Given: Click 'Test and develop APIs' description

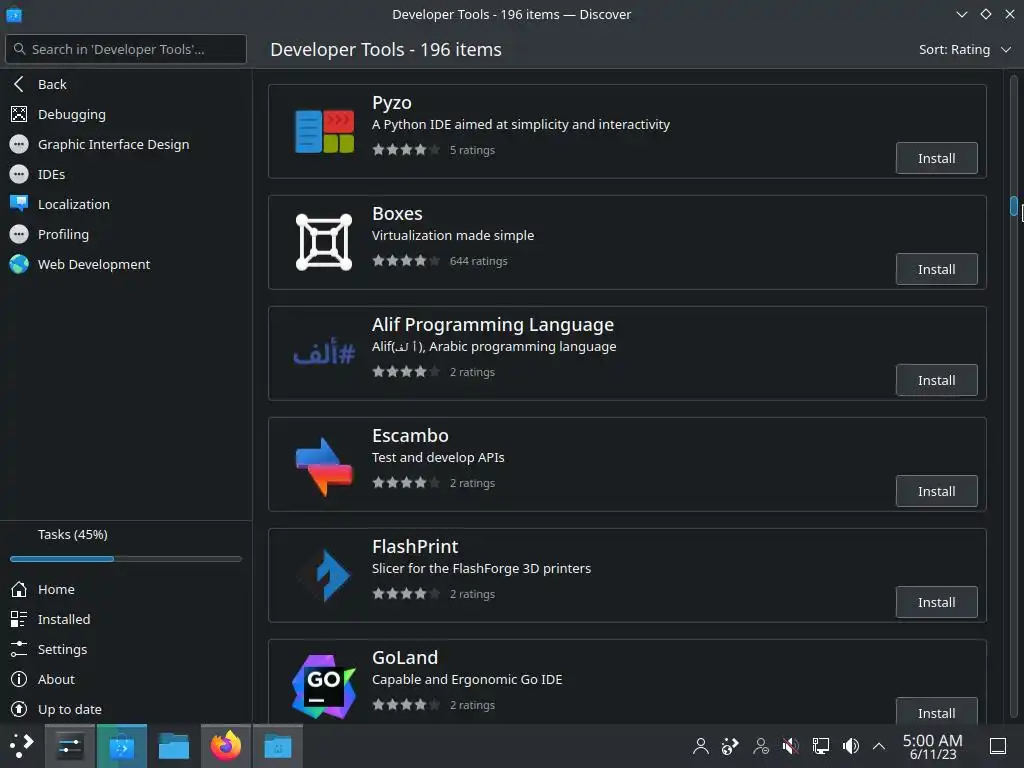Looking at the screenshot, I should 438,457.
